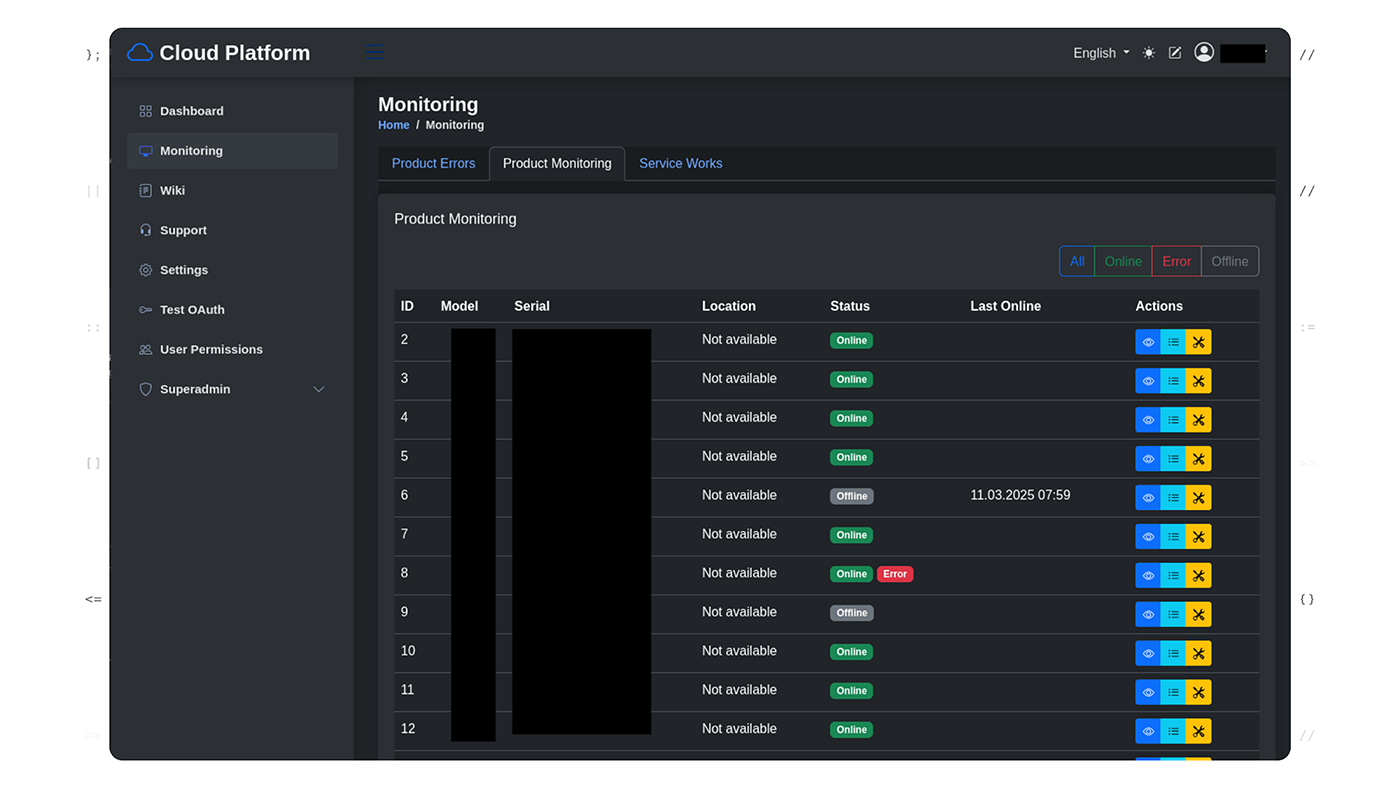This screenshot has width=1400, height=788.
Task: Click the tools icon for ID 10
Action: pos(1198,654)
